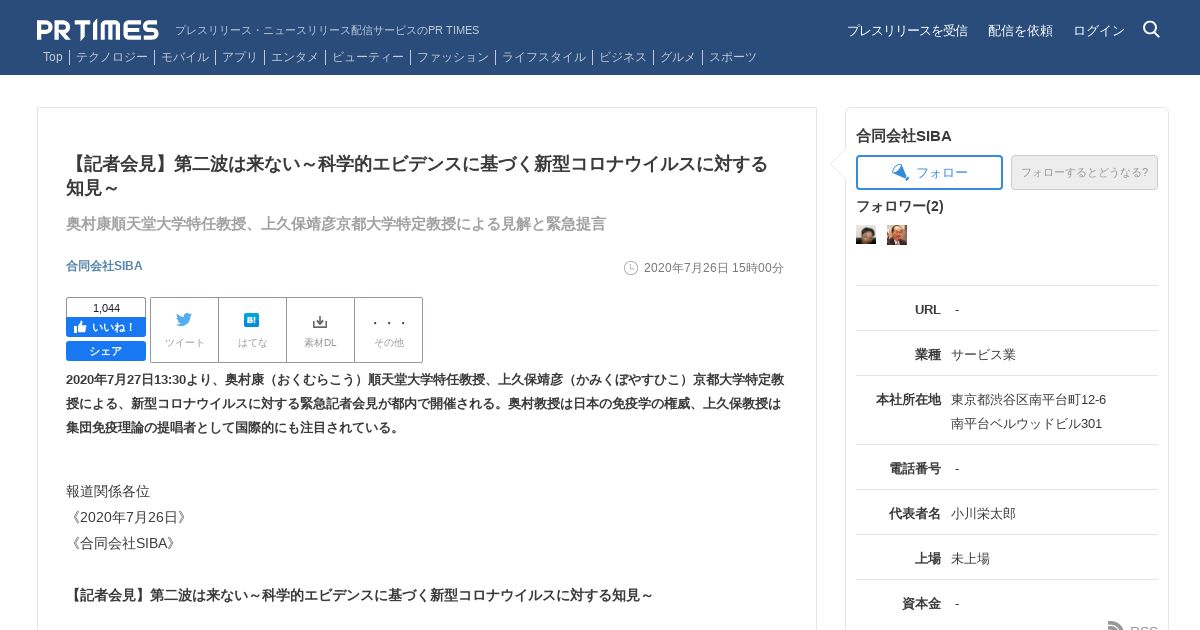Open the アプリ category

(x=240, y=57)
